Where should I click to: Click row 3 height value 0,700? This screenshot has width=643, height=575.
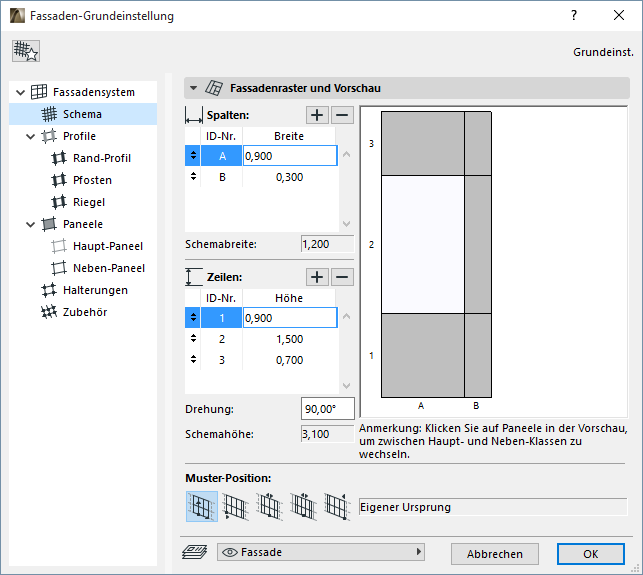pos(290,360)
